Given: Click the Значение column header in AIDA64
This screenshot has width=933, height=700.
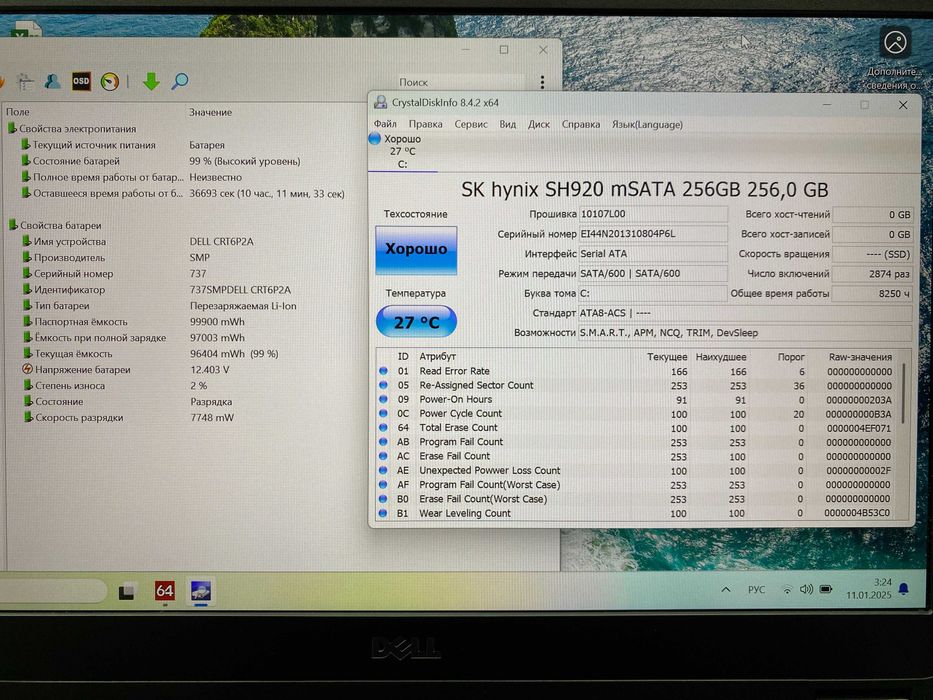Looking at the screenshot, I should (x=211, y=112).
